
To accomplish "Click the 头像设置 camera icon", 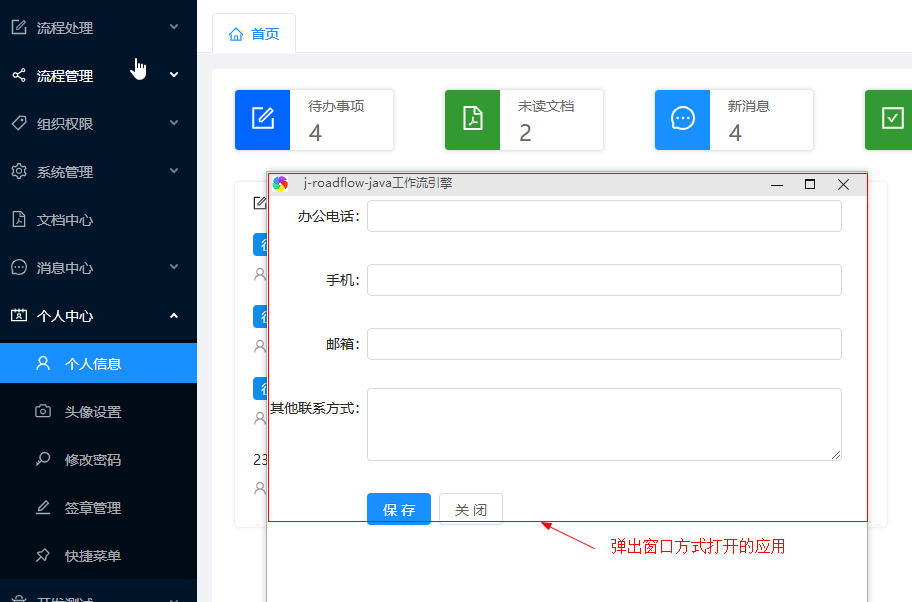I will [x=43, y=412].
